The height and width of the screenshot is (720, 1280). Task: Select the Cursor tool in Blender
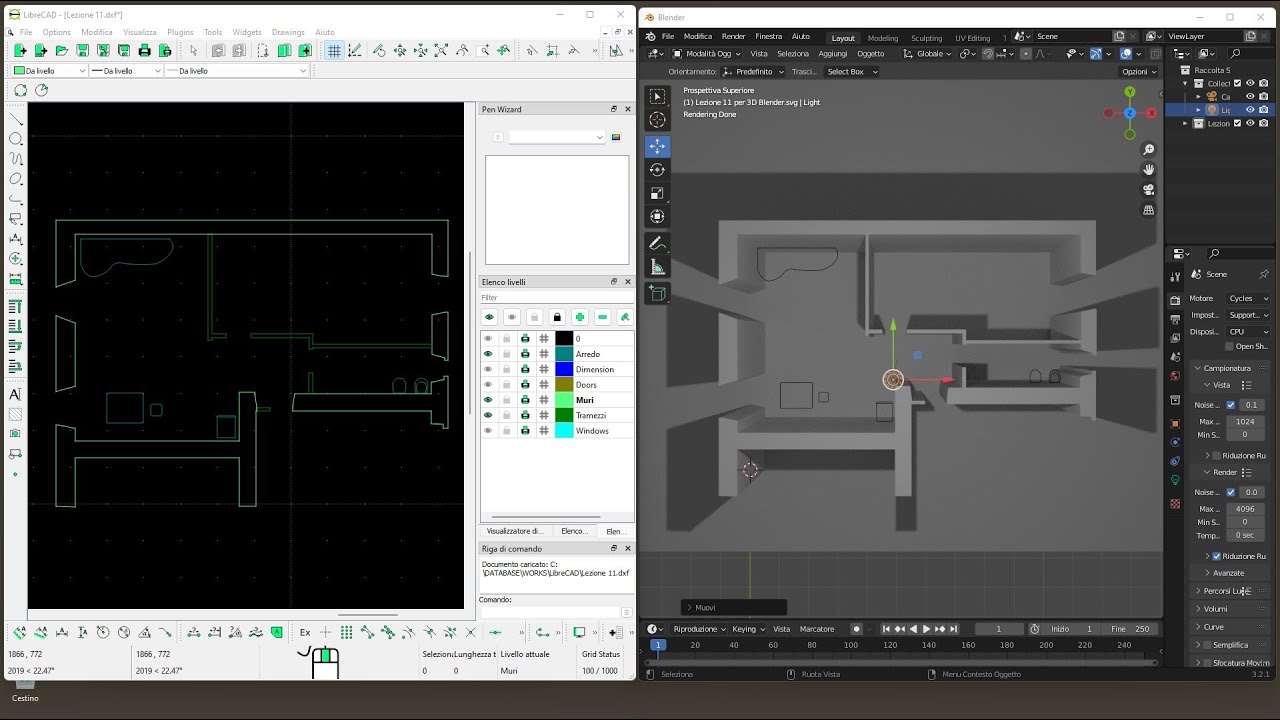click(657, 120)
